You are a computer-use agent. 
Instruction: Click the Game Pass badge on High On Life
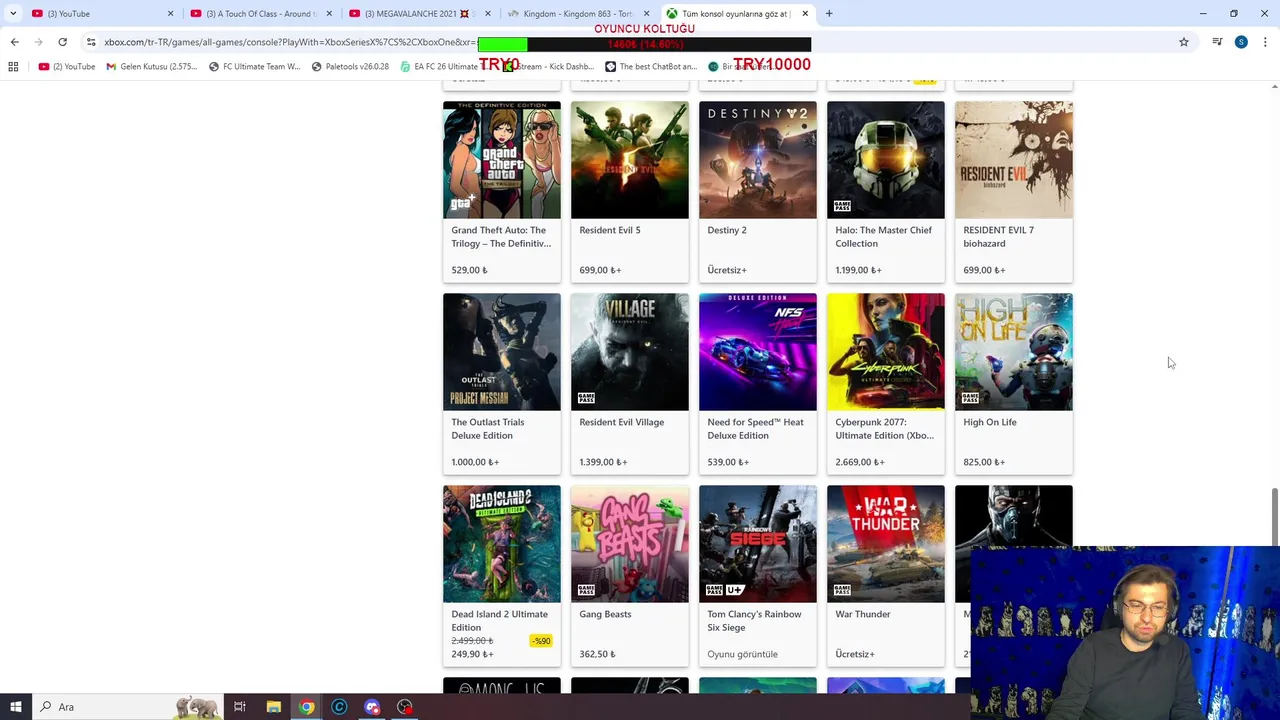click(970, 398)
